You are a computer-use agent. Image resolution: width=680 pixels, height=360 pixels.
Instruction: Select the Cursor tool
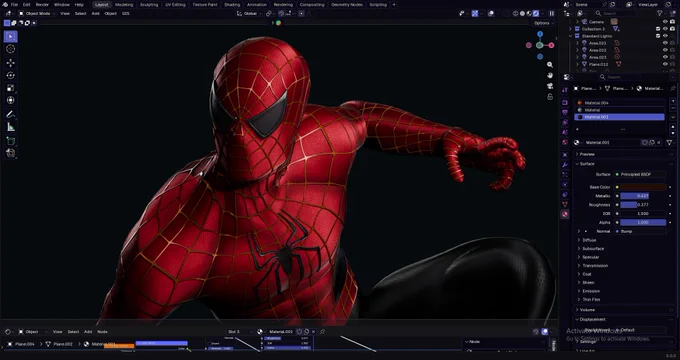pyautogui.click(x=10, y=49)
